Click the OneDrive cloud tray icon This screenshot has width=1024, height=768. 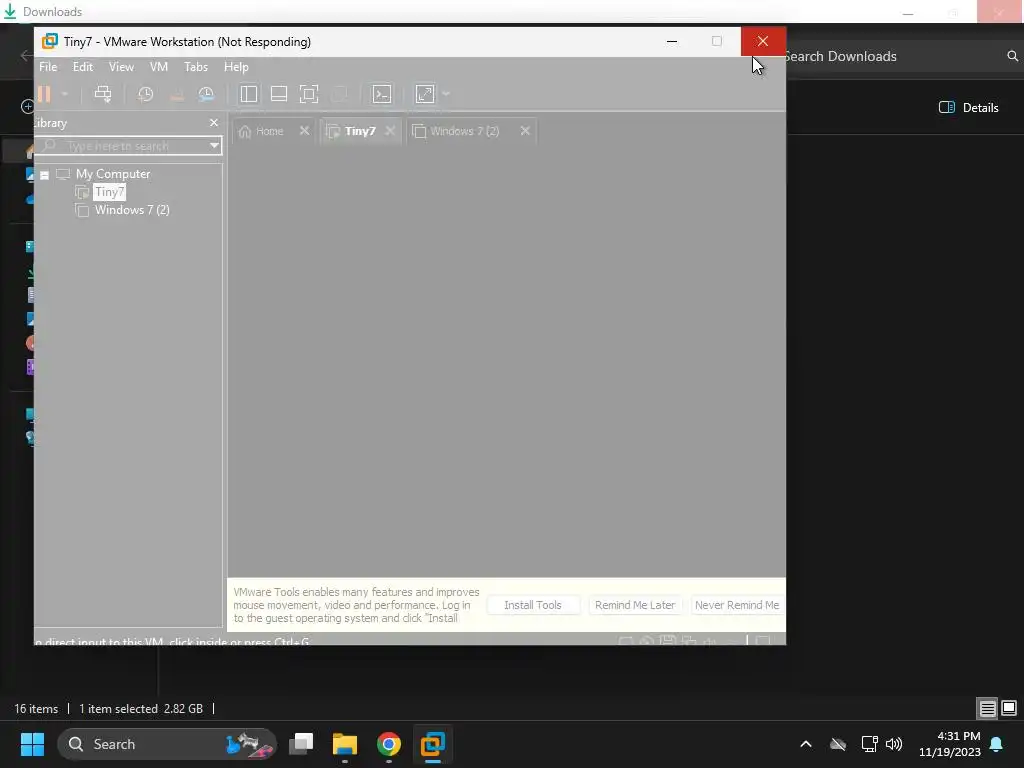[838, 744]
